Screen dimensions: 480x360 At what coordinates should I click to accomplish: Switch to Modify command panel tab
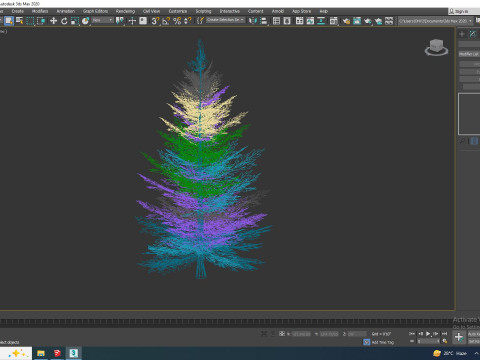tap(473, 34)
